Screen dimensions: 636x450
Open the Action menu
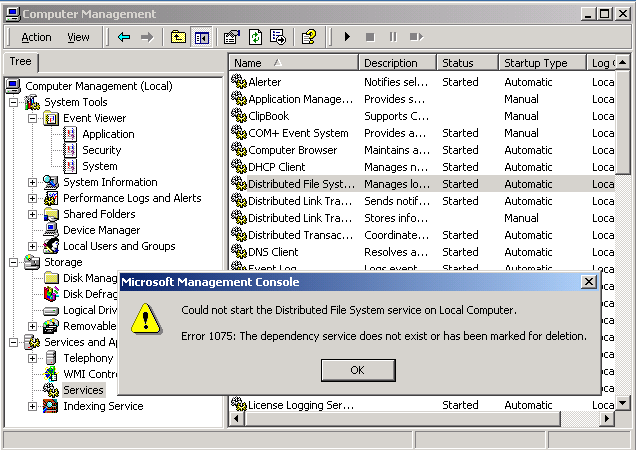(x=36, y=37)
